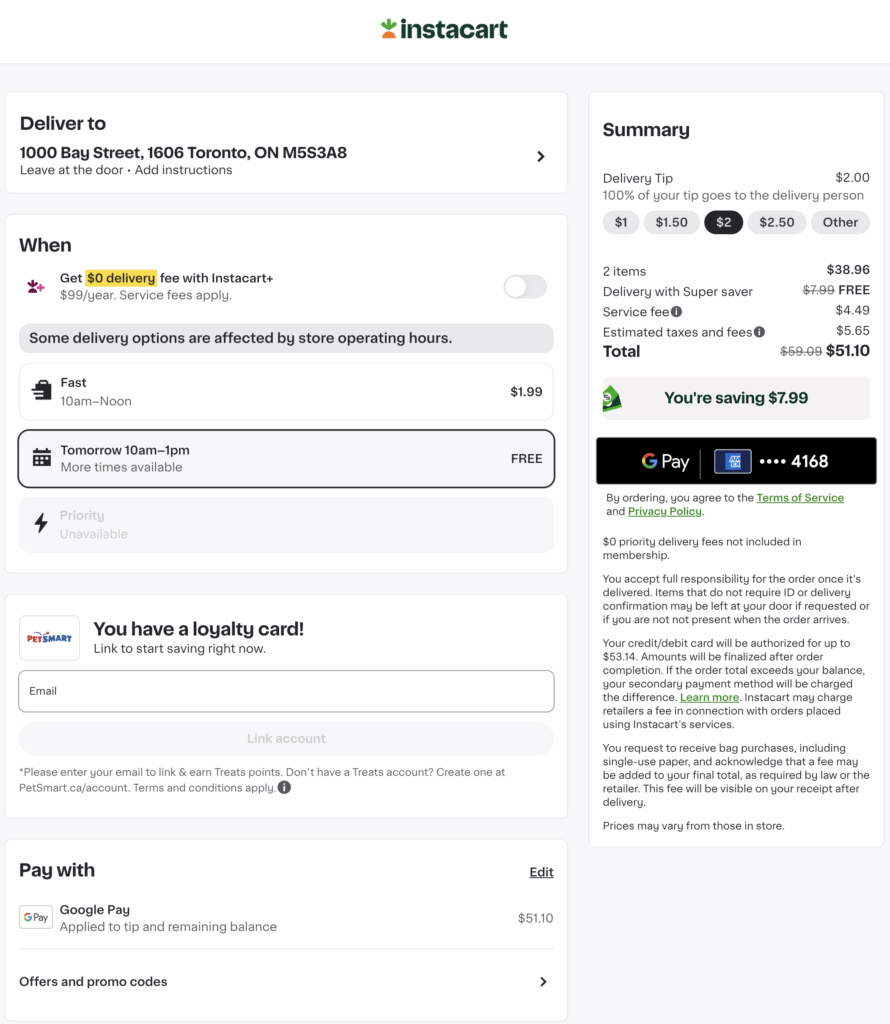890x1024 pixels.
Task: Click the Service fee info icon
Action: 678,311
